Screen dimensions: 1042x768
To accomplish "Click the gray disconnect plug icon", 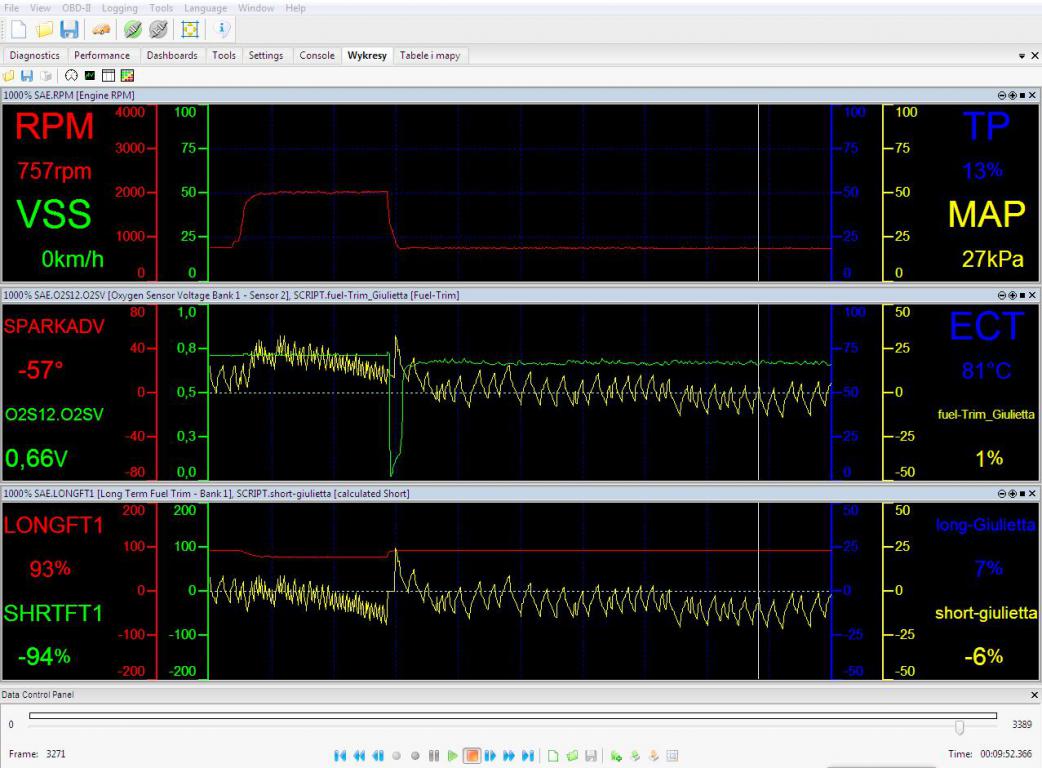I will (x=159, y=31).
